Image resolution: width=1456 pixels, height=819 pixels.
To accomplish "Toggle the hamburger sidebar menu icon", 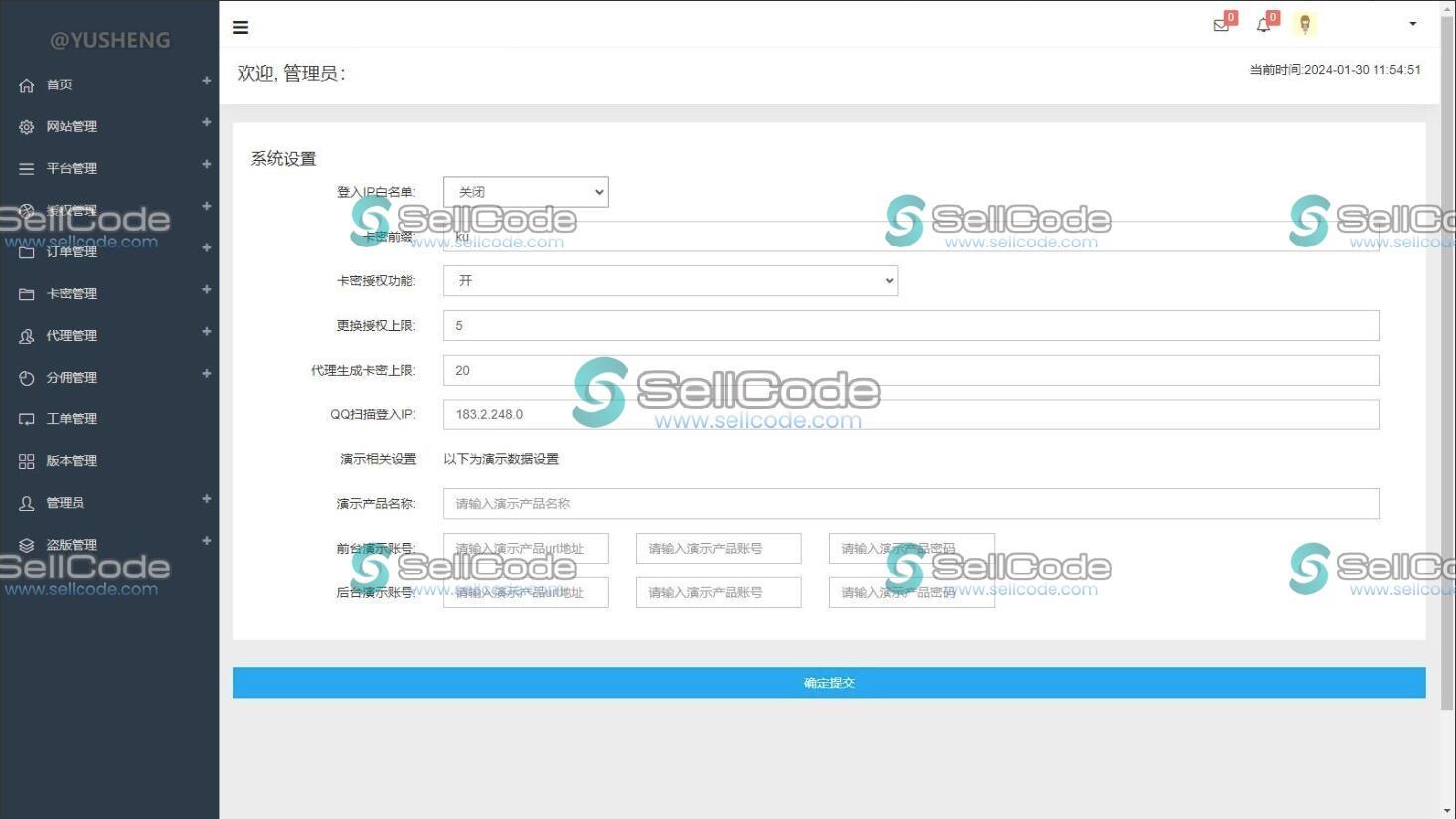I will tap(241, 27).
